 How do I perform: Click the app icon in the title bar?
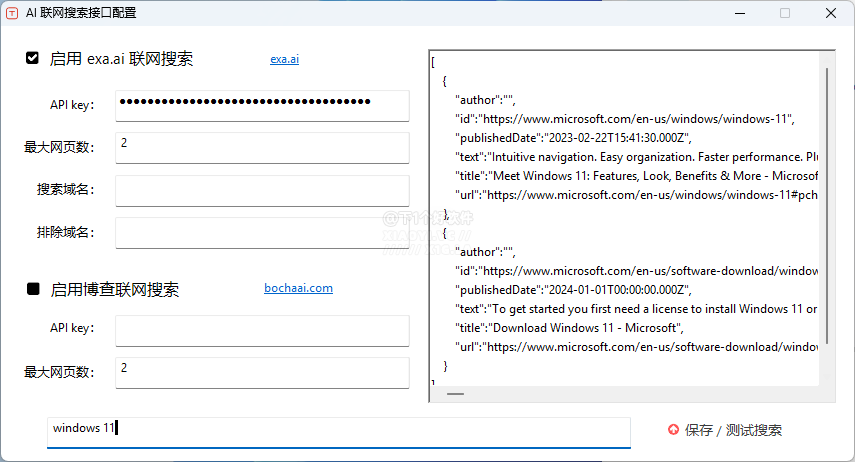pyautogui.click(x=12, y=13)
